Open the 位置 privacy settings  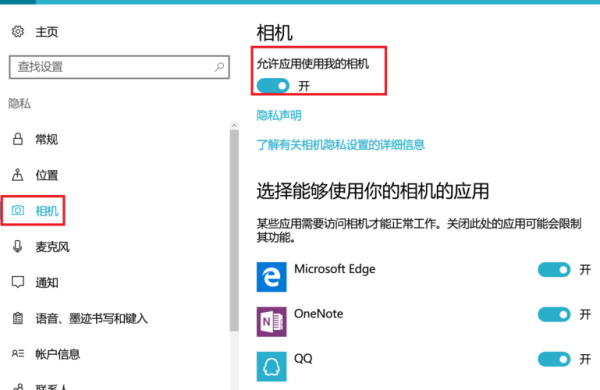point(47,175)
